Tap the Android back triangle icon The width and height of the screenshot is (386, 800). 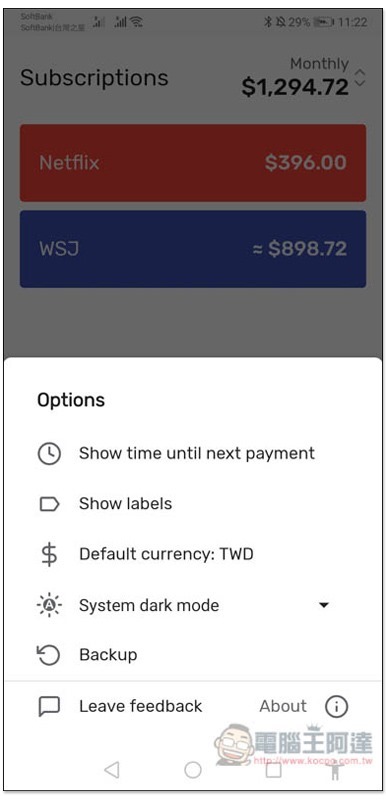pos(111,770)
